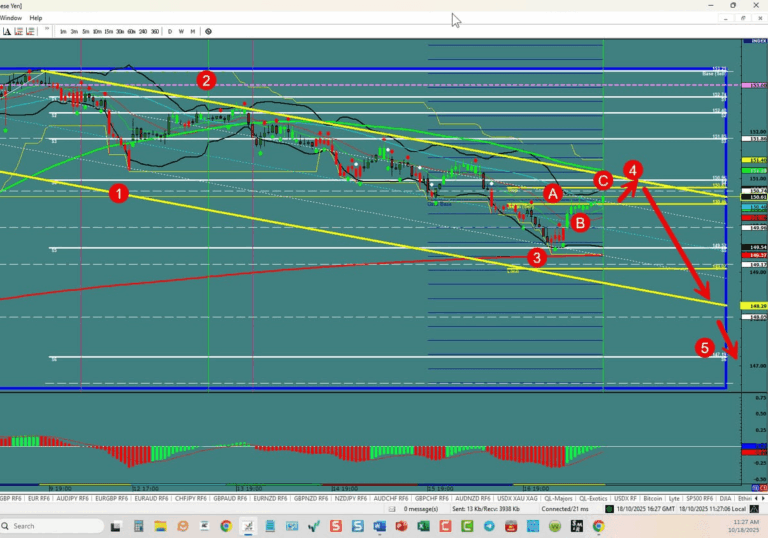Switch to the EURGBP RF6 tab
Viewport: 768px width, 538px height.
point(111,498)
